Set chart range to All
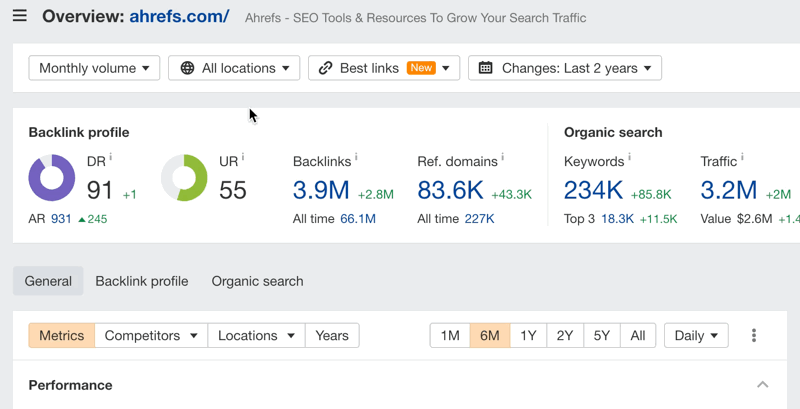 pos(638,336)
